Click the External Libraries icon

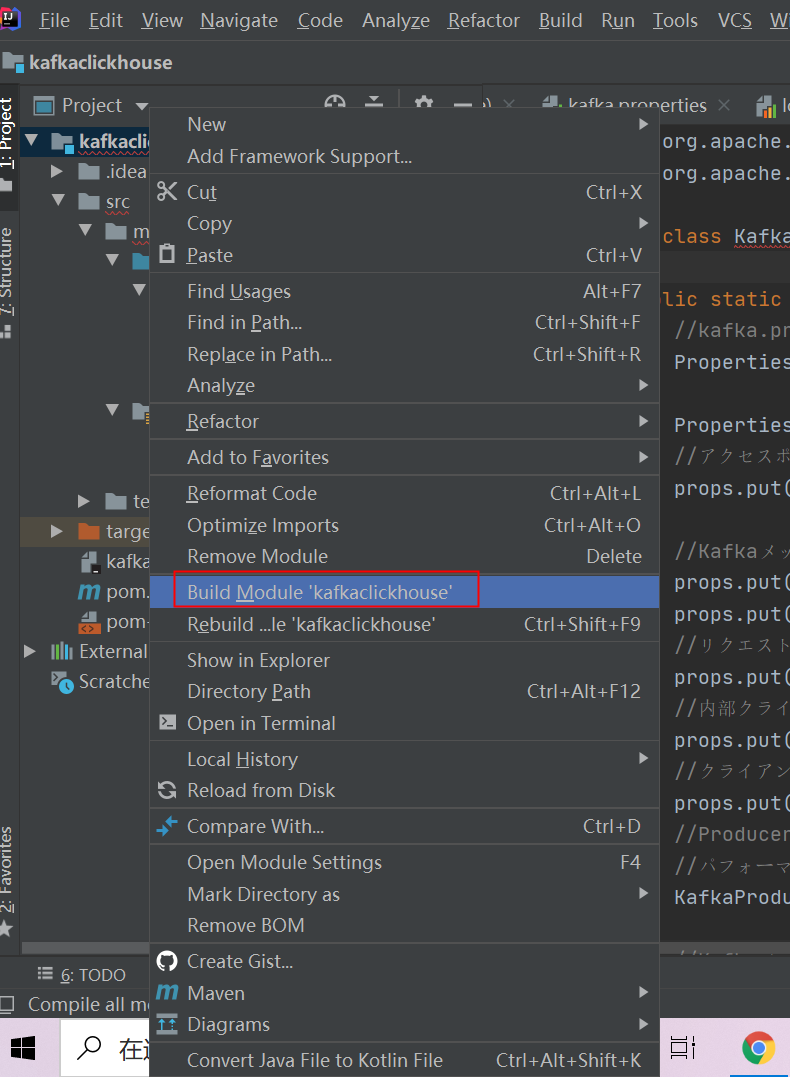click(x=62, y=651)
